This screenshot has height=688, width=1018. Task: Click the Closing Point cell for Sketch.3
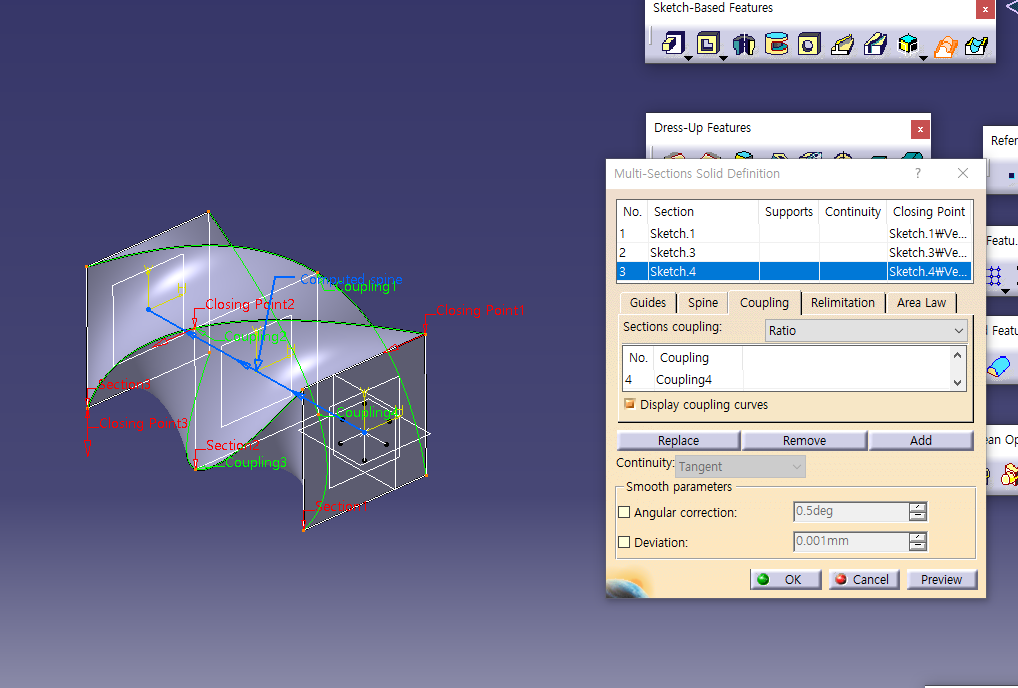pyautogui.click(x=928, y=252)
